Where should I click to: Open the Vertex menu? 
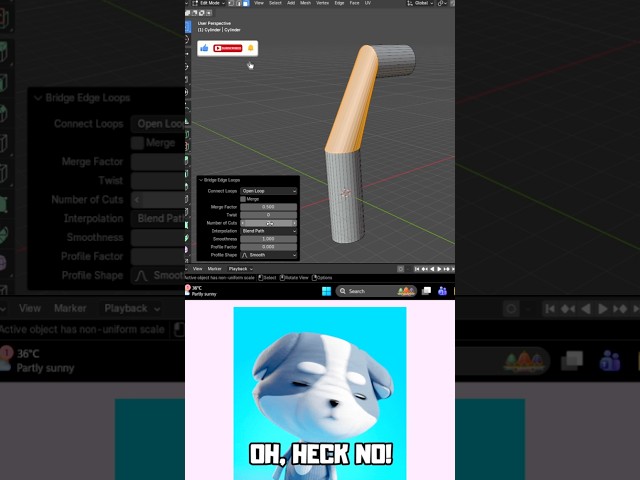pyautogui.click(x=322, y=3)
